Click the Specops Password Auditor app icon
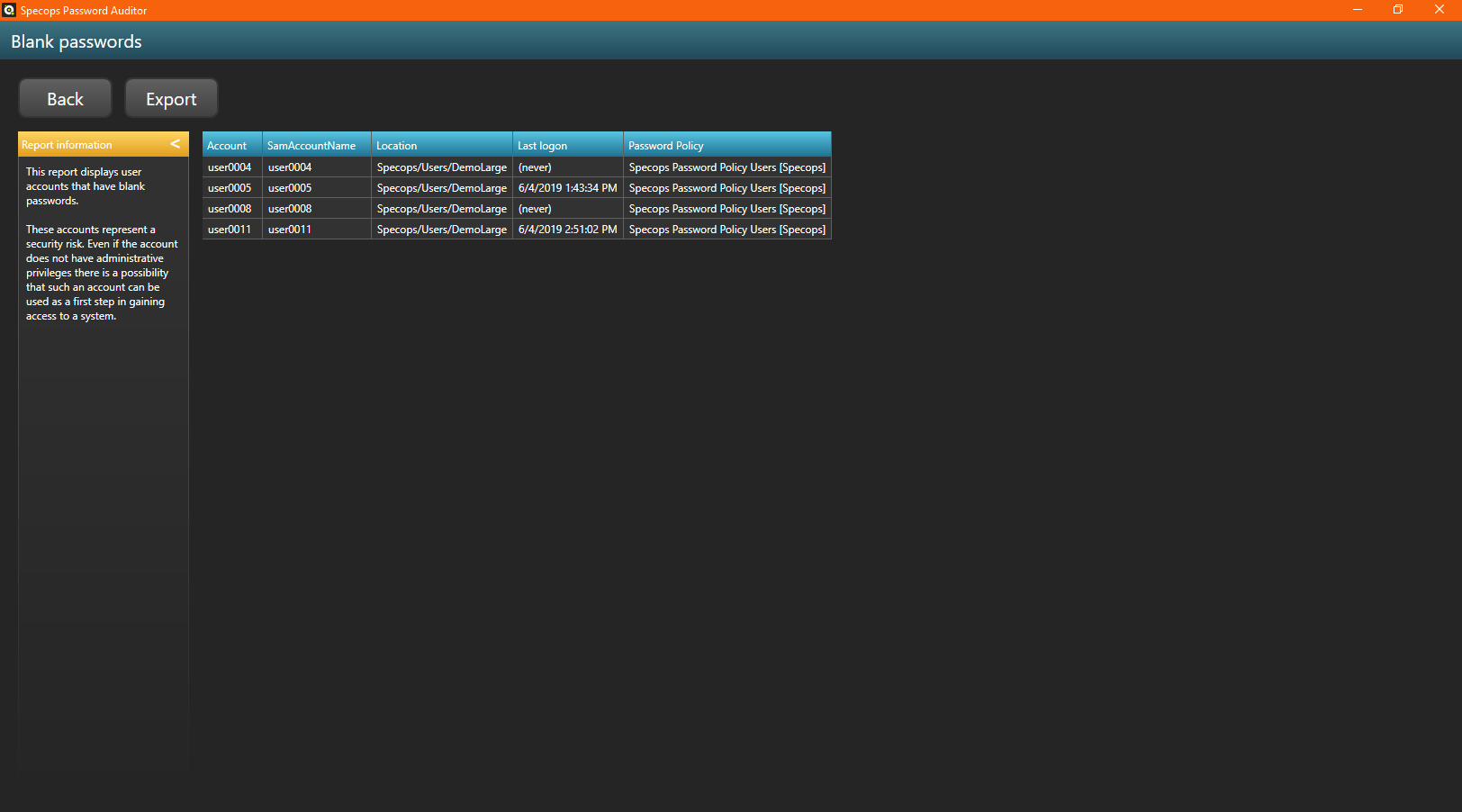 [9, 10]
